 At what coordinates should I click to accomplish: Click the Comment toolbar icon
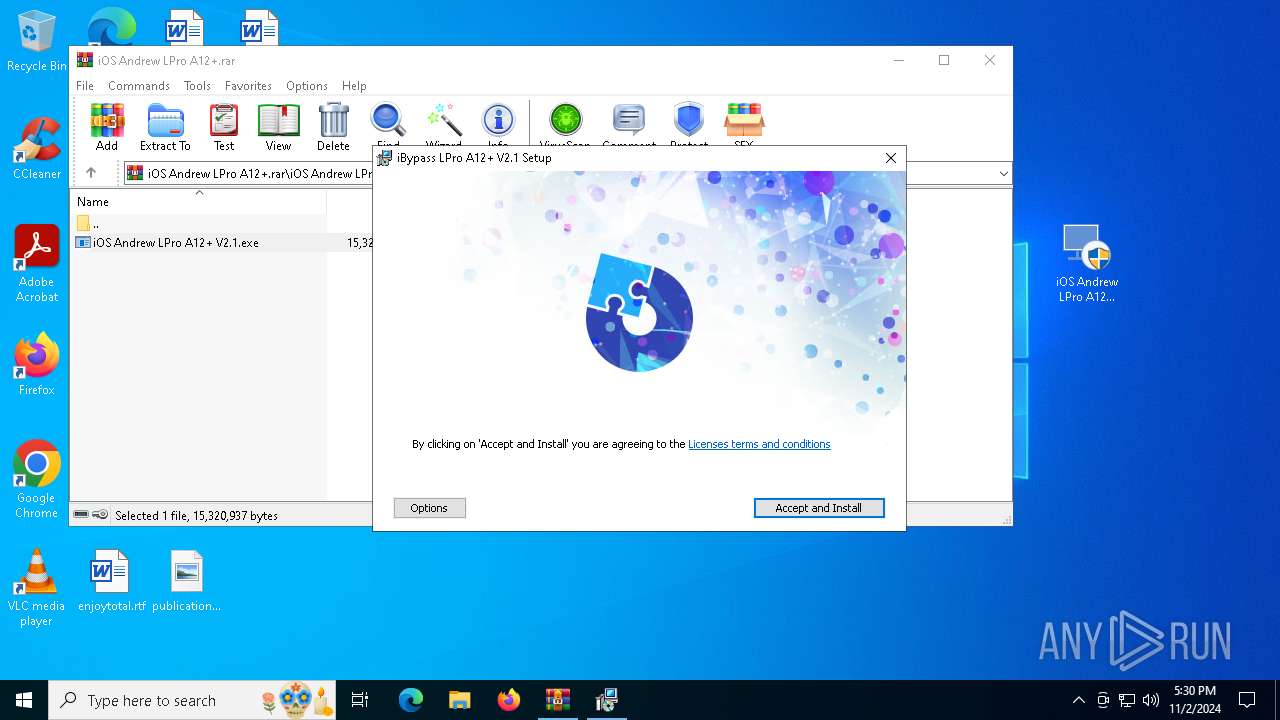tap(629, 123)
